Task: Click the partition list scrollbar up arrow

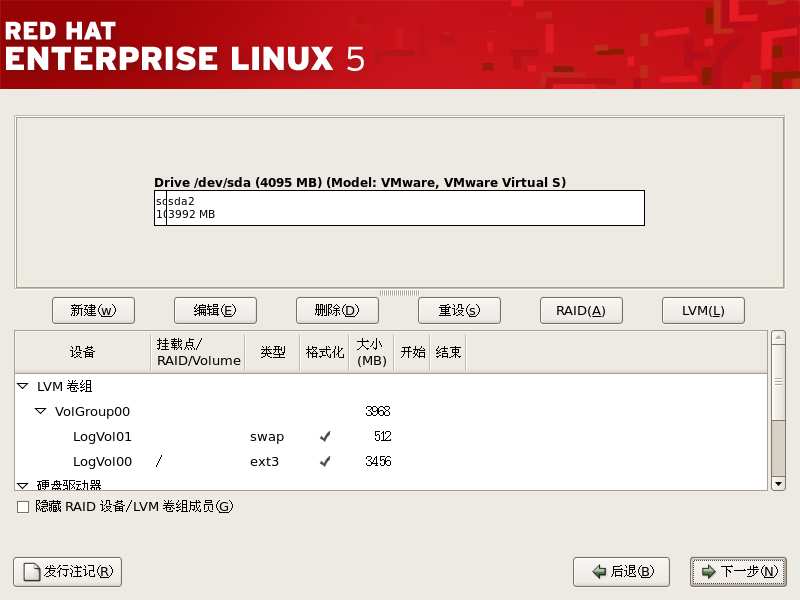Action: coord(778,338)
